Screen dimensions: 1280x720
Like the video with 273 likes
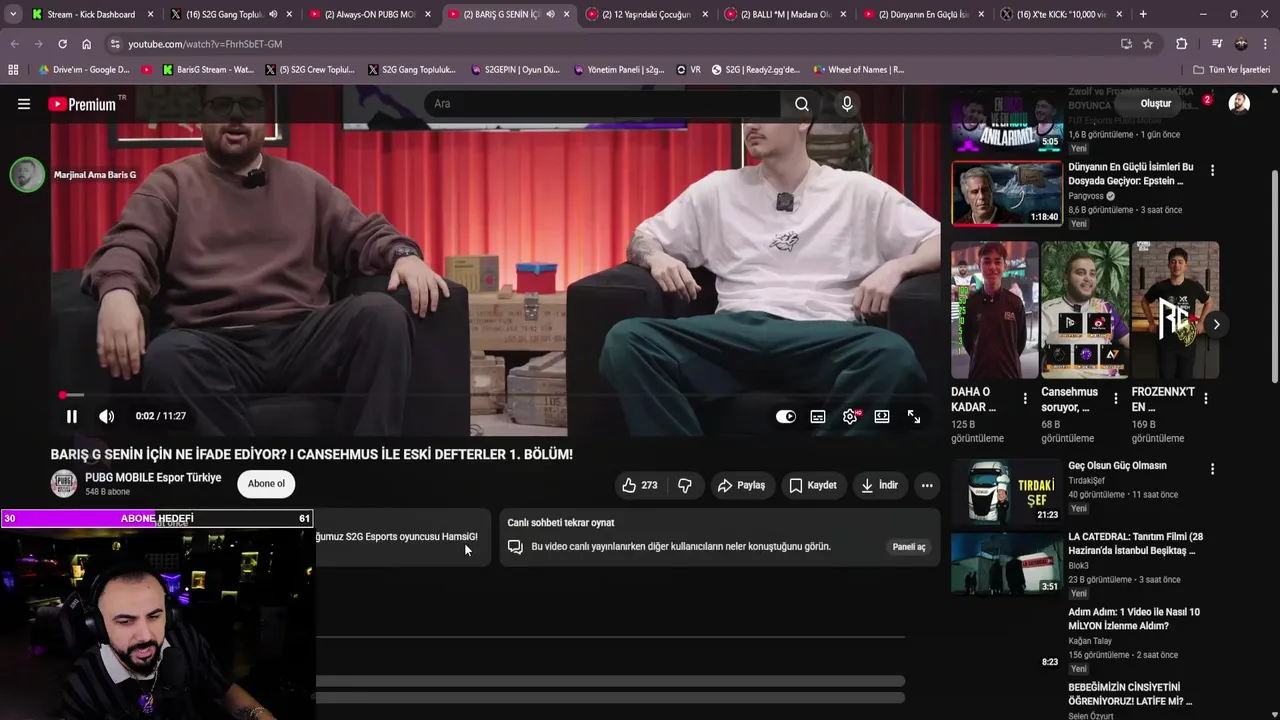click(x=639, y=485)
